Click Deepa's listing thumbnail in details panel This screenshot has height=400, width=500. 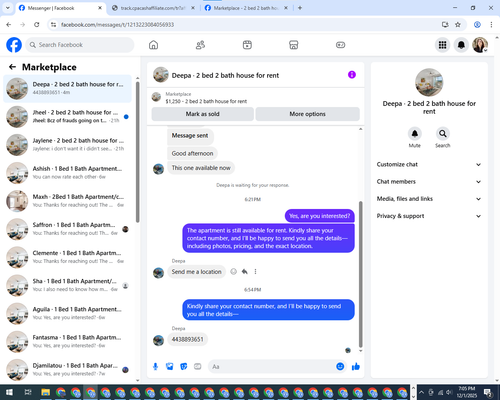[x=429, y=82]
